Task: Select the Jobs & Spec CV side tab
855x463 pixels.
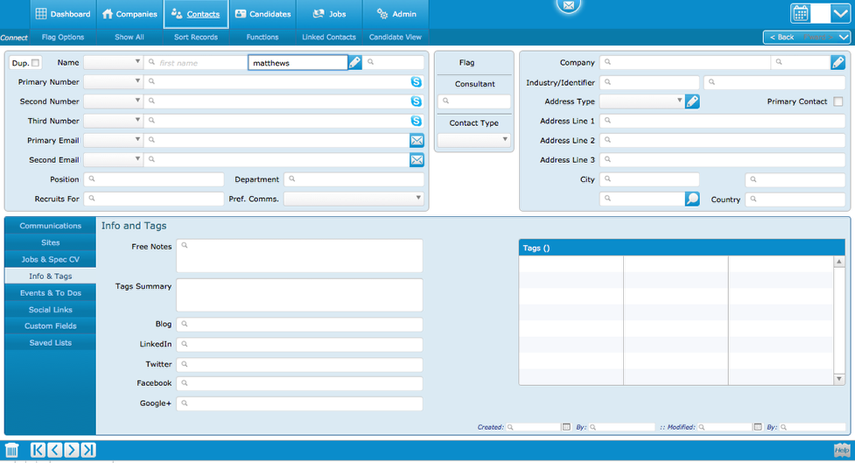Action: point(50,260)
